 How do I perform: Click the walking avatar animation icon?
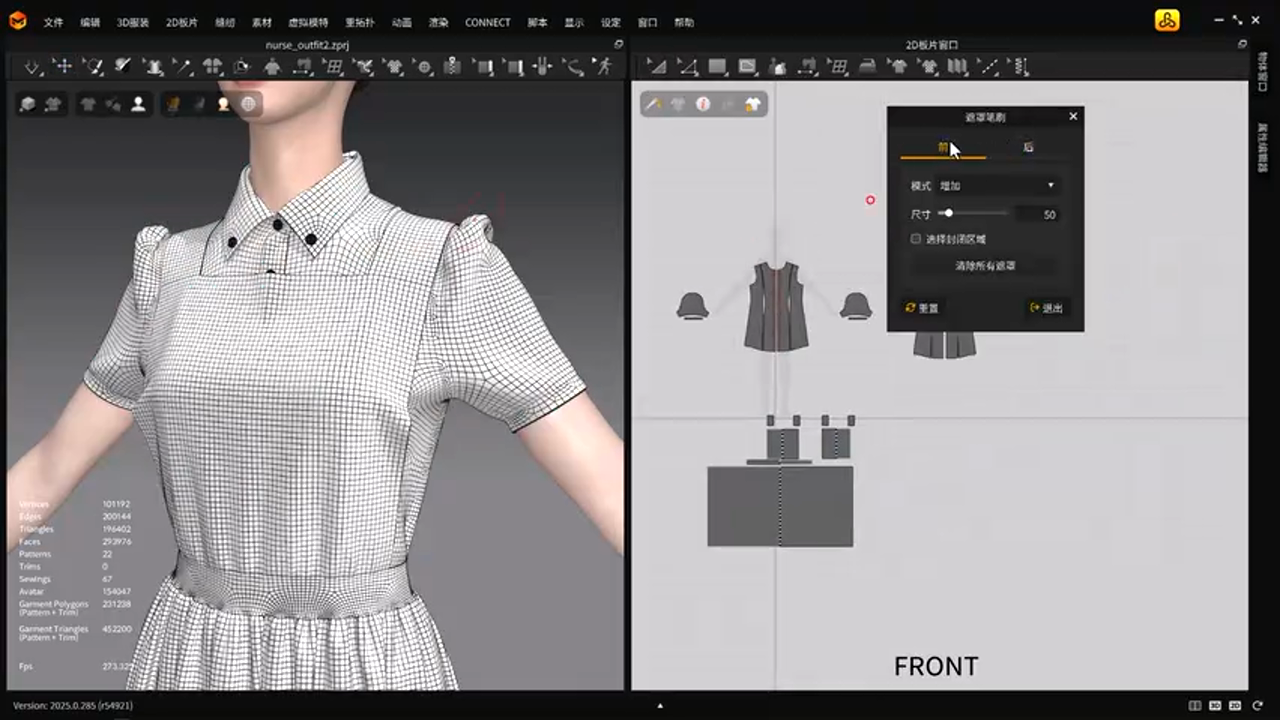[x=603, y=67]
